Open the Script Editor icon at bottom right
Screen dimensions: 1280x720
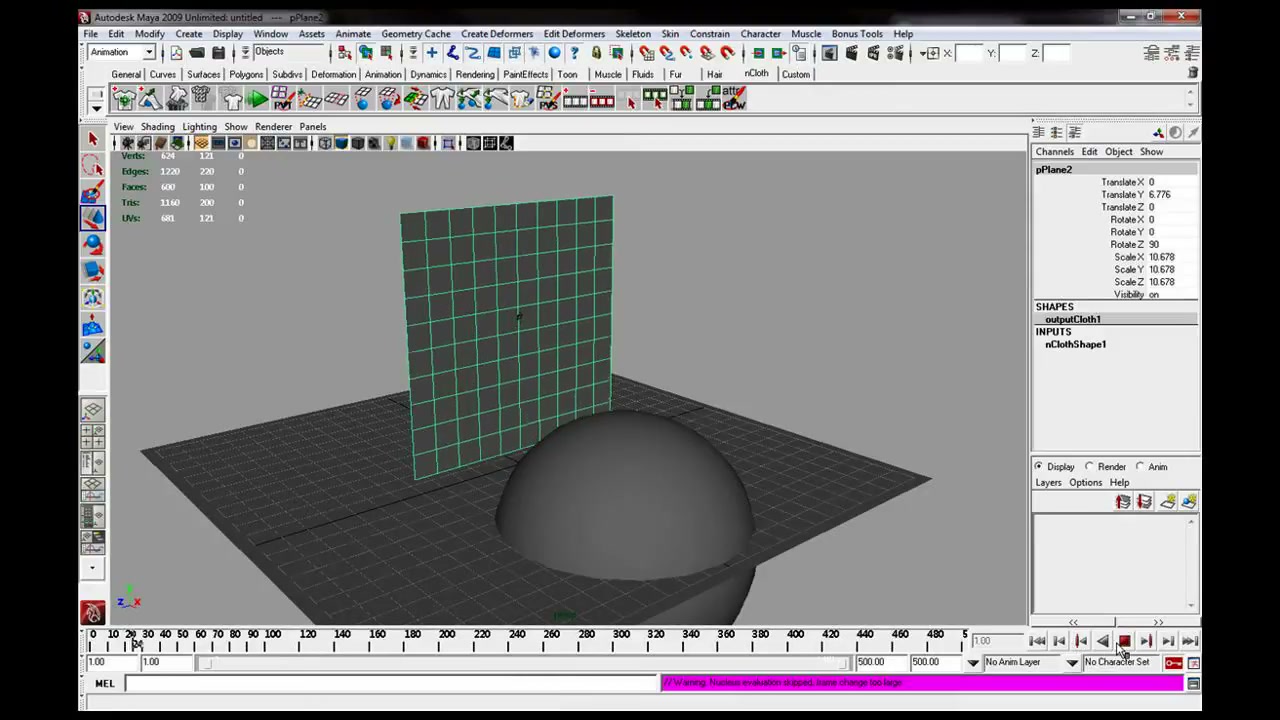[x=1193, y=684]
